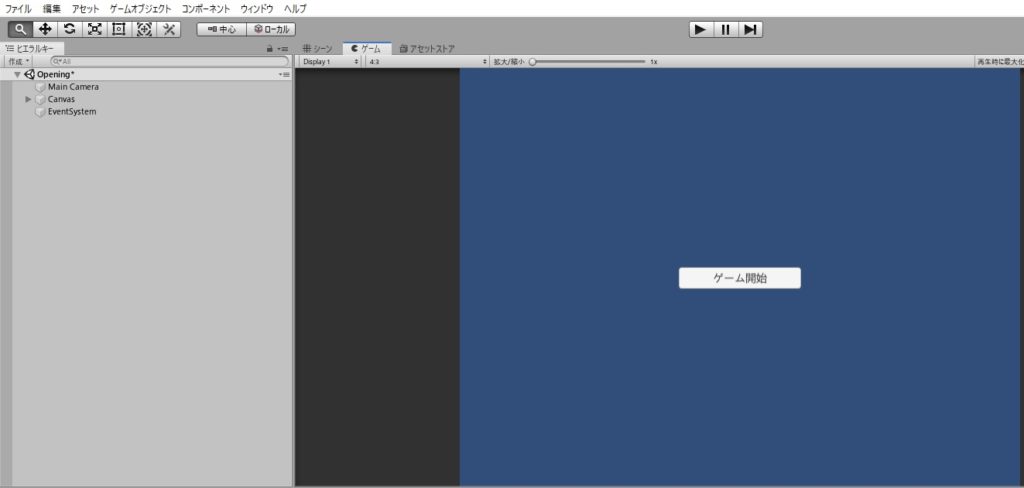The width and height of the screenshot is (1024, 488).
Task: Toggle the 中心 pivot mode button
Action: point(221,29)
